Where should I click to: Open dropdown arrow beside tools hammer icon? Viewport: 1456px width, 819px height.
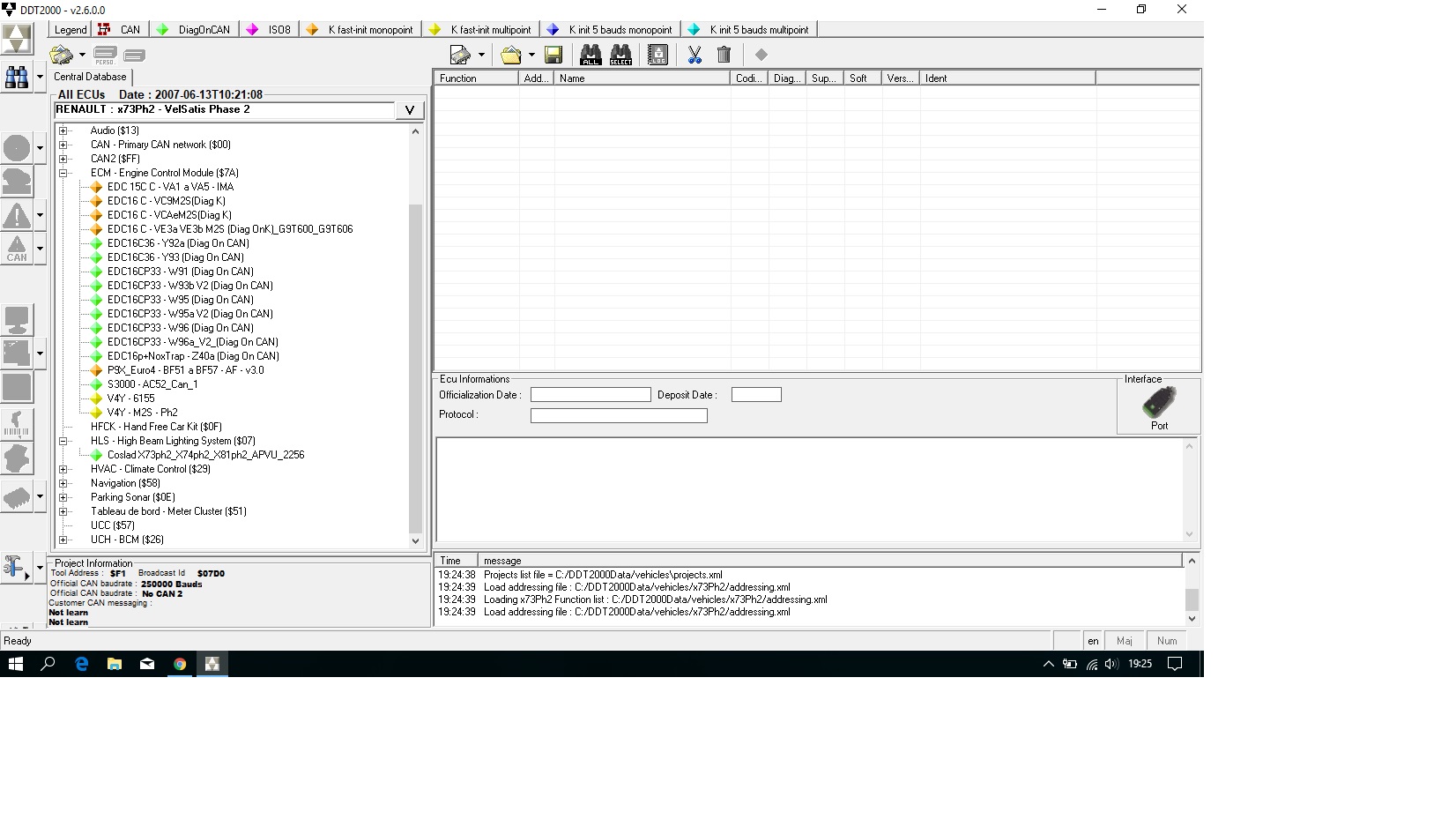pyautogui.click(x=40, y=567)
